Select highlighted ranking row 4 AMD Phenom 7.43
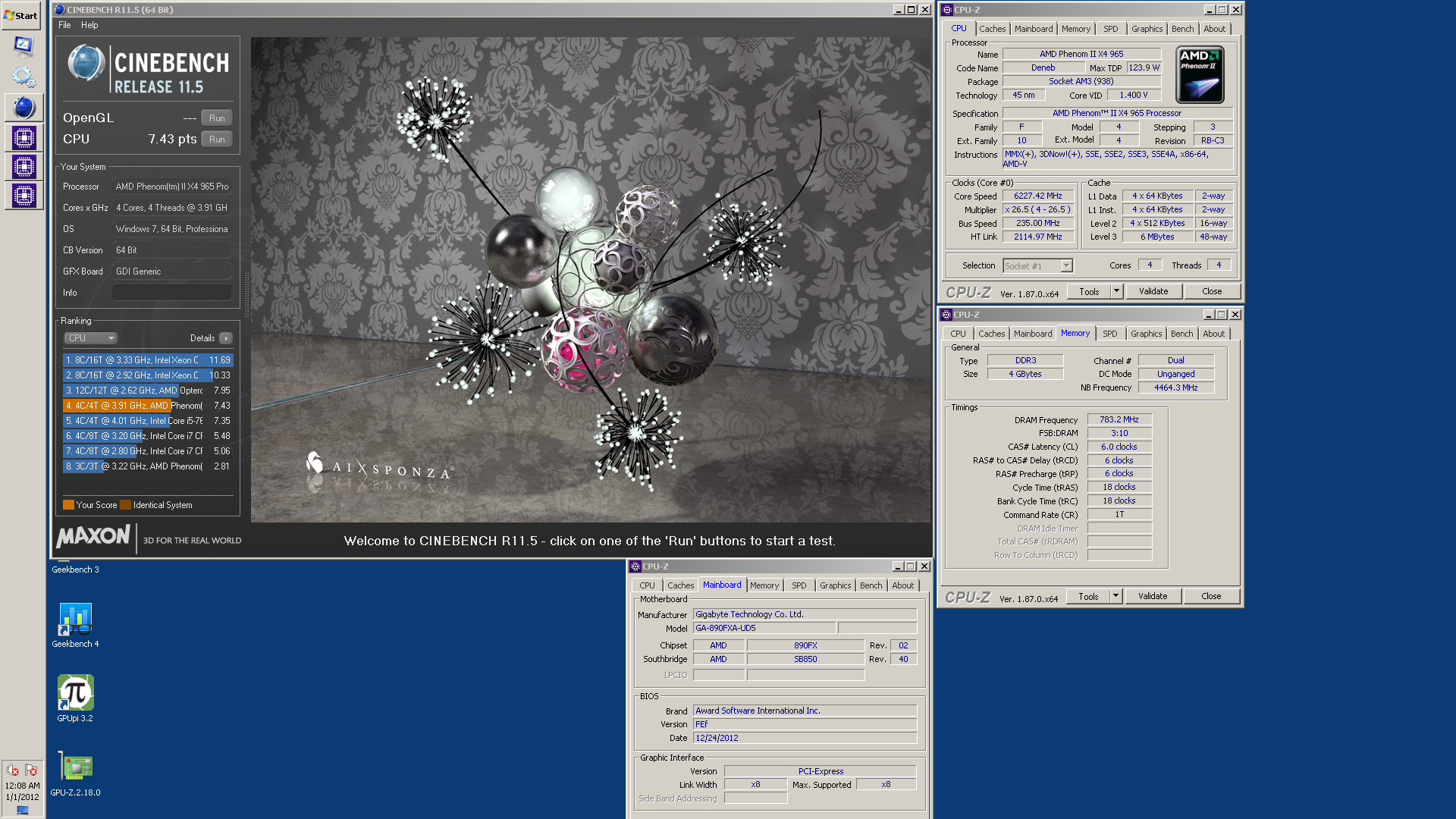Image resolution: width=1456 pixels, height=819 pixels. coord(148,406)
